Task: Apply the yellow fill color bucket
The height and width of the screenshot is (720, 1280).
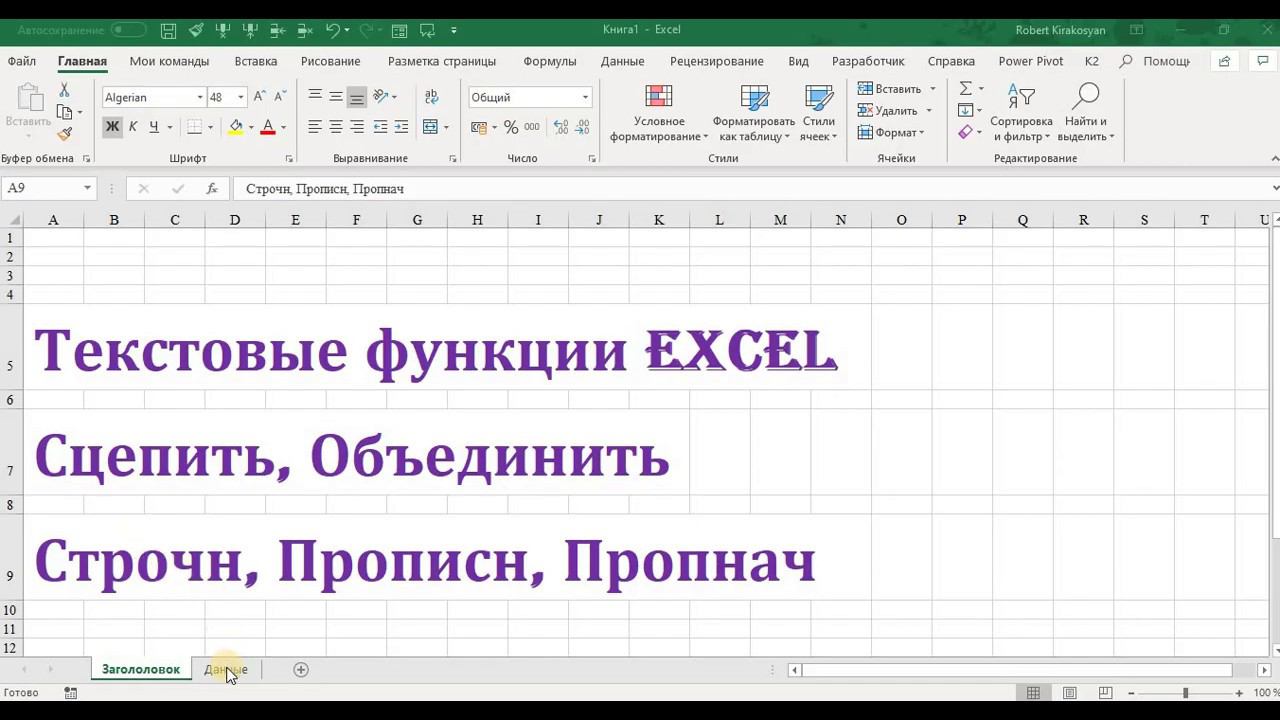Action: (x=236, y=127)
